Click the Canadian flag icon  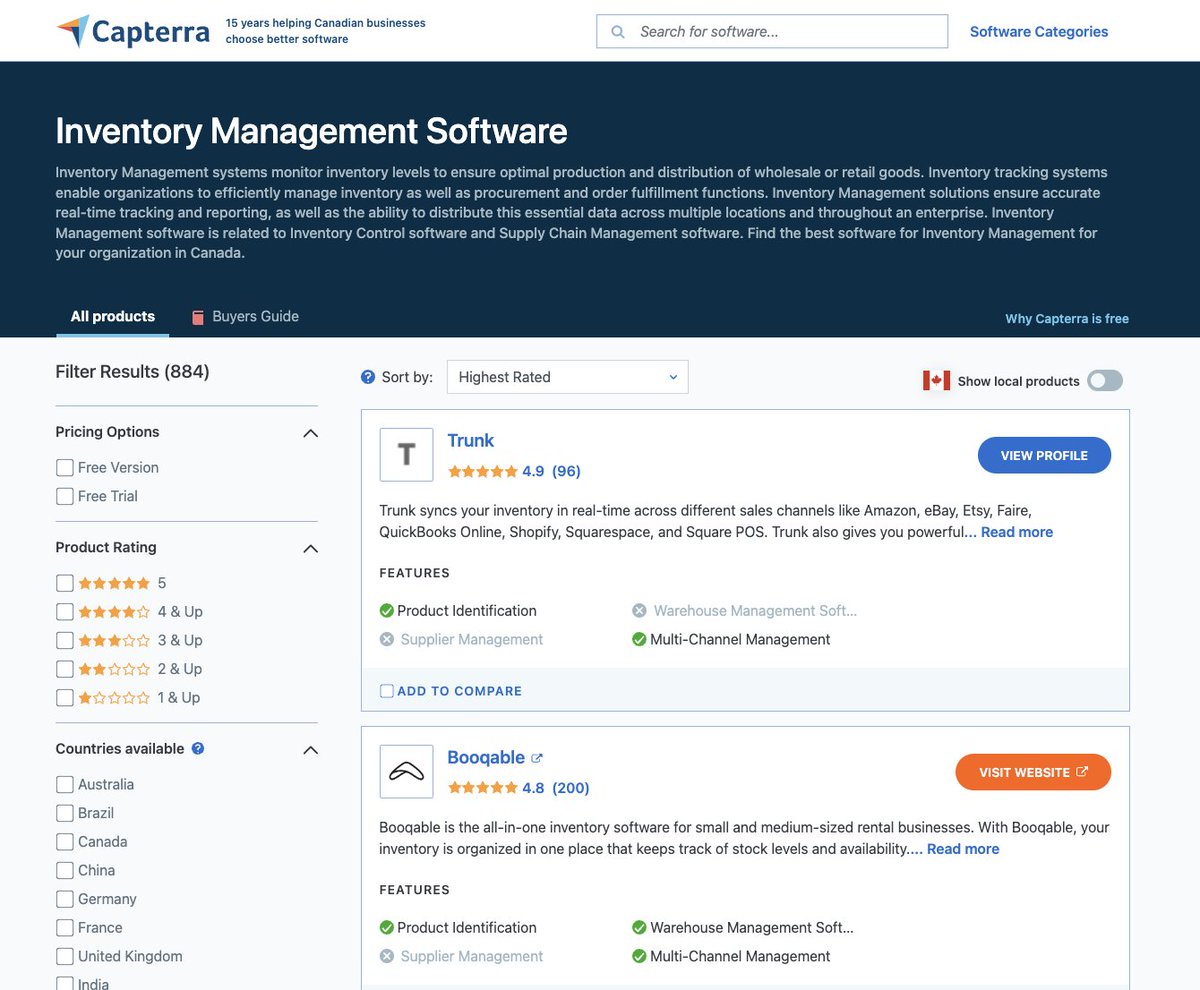tap(936, 380)
